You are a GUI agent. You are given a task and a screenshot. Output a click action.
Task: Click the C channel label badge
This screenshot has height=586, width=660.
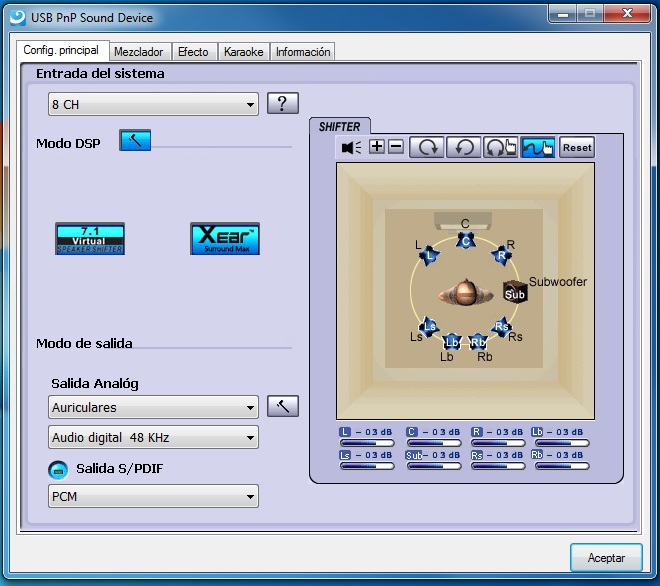(412, 432)
